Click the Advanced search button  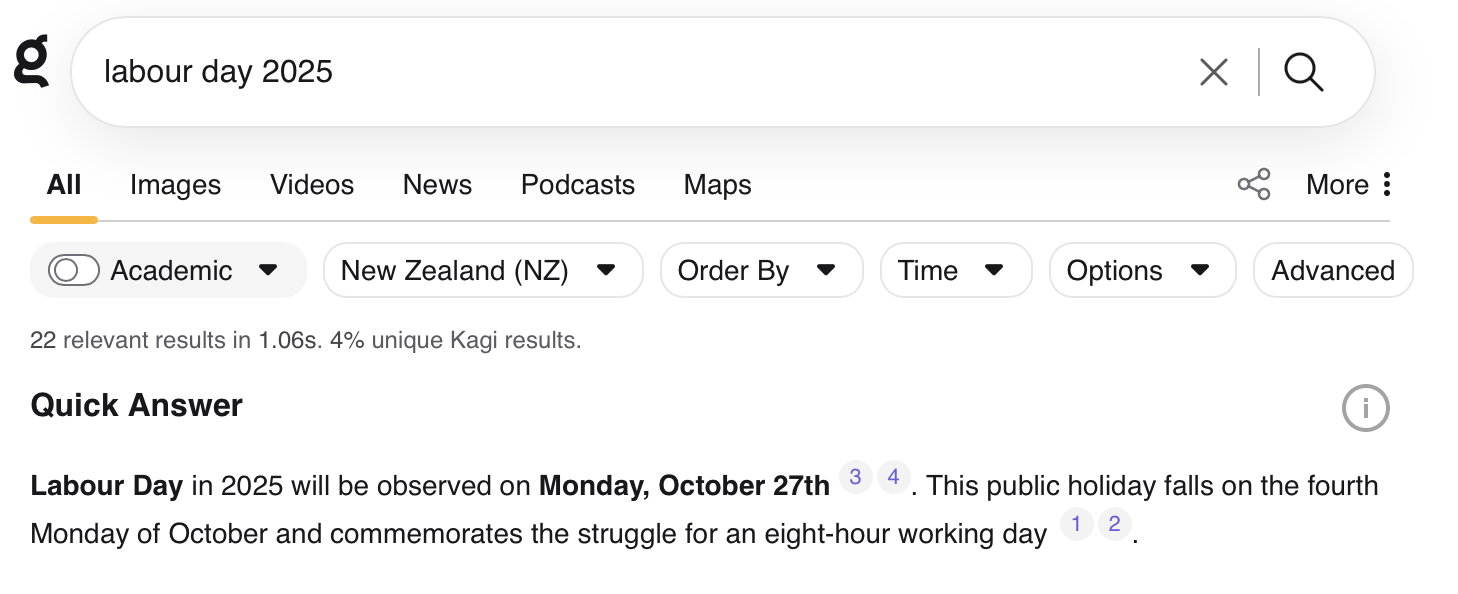click(x=1332, y=271)
